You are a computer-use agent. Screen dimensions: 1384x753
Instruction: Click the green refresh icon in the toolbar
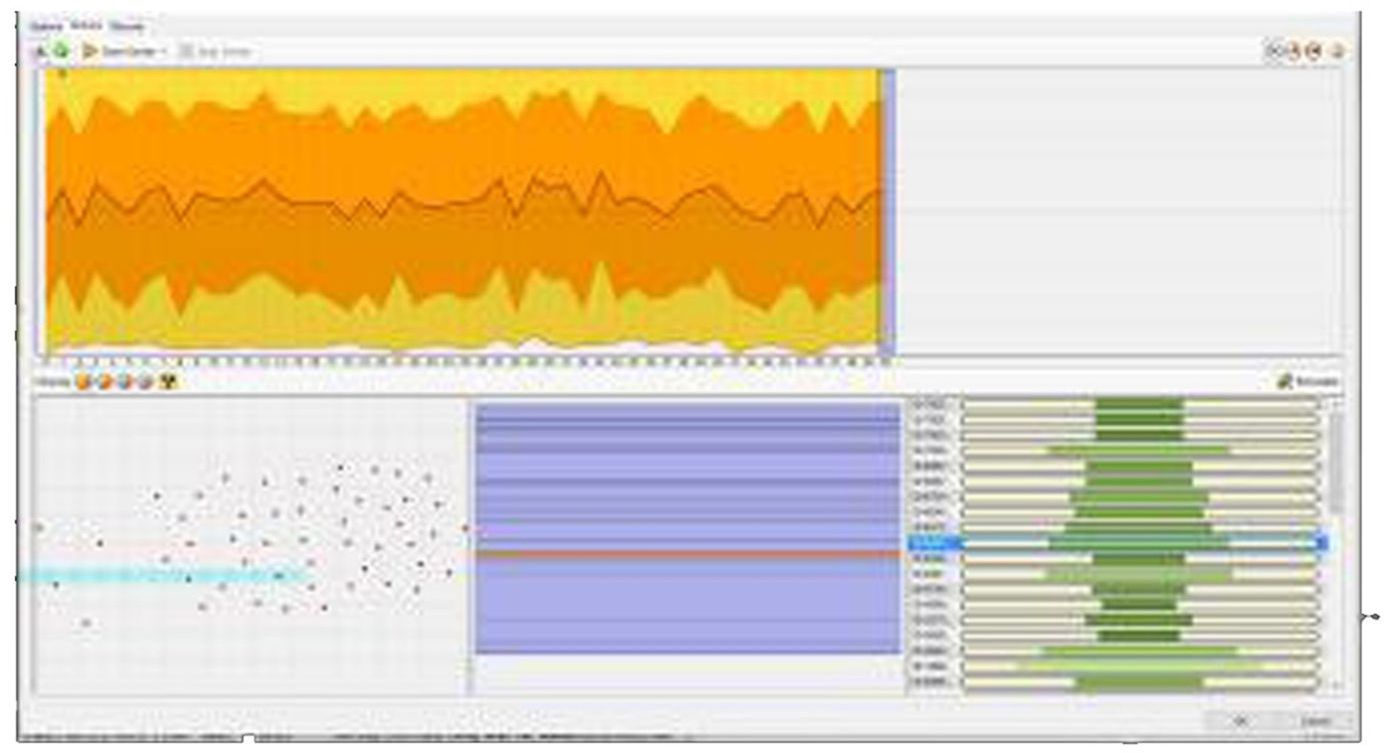coord(61,51)
